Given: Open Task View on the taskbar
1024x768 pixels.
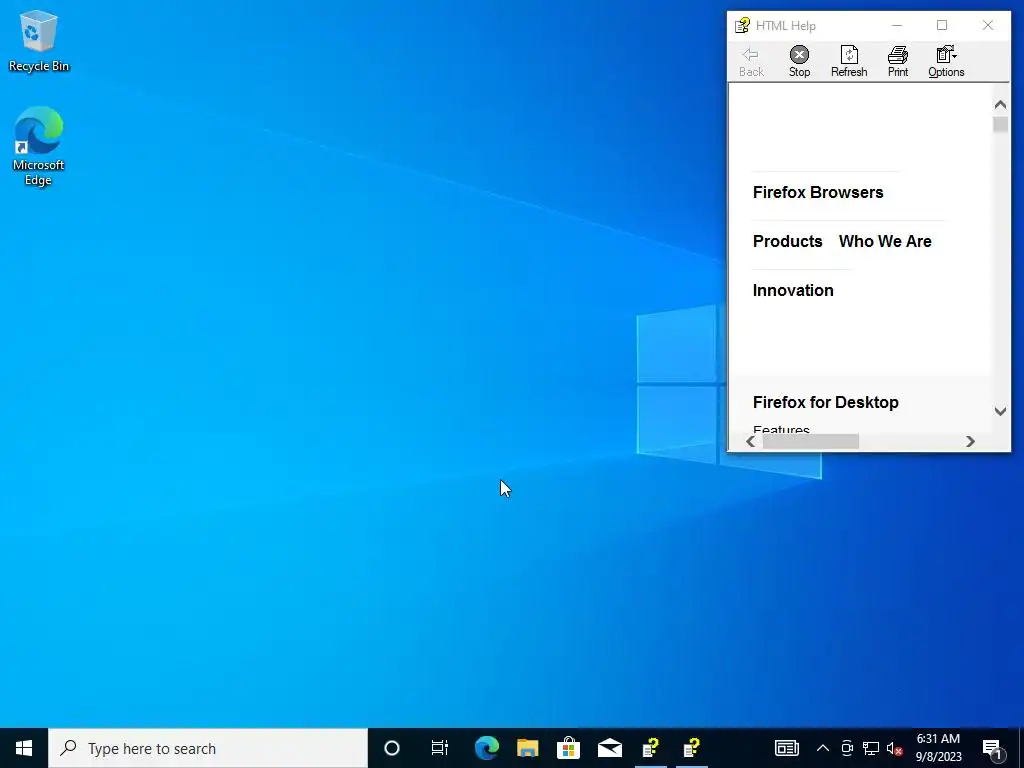Looking at the screenshot, I should (440, 748).
